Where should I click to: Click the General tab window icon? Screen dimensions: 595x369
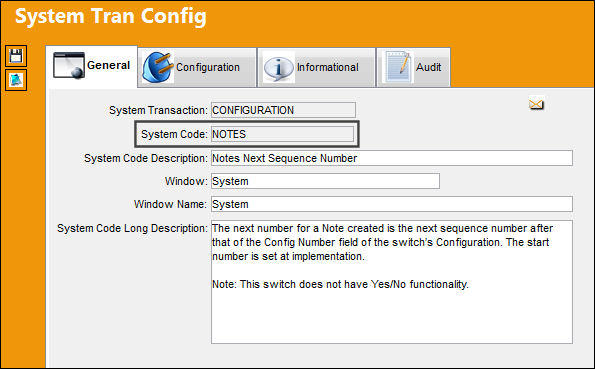[69, 65]
